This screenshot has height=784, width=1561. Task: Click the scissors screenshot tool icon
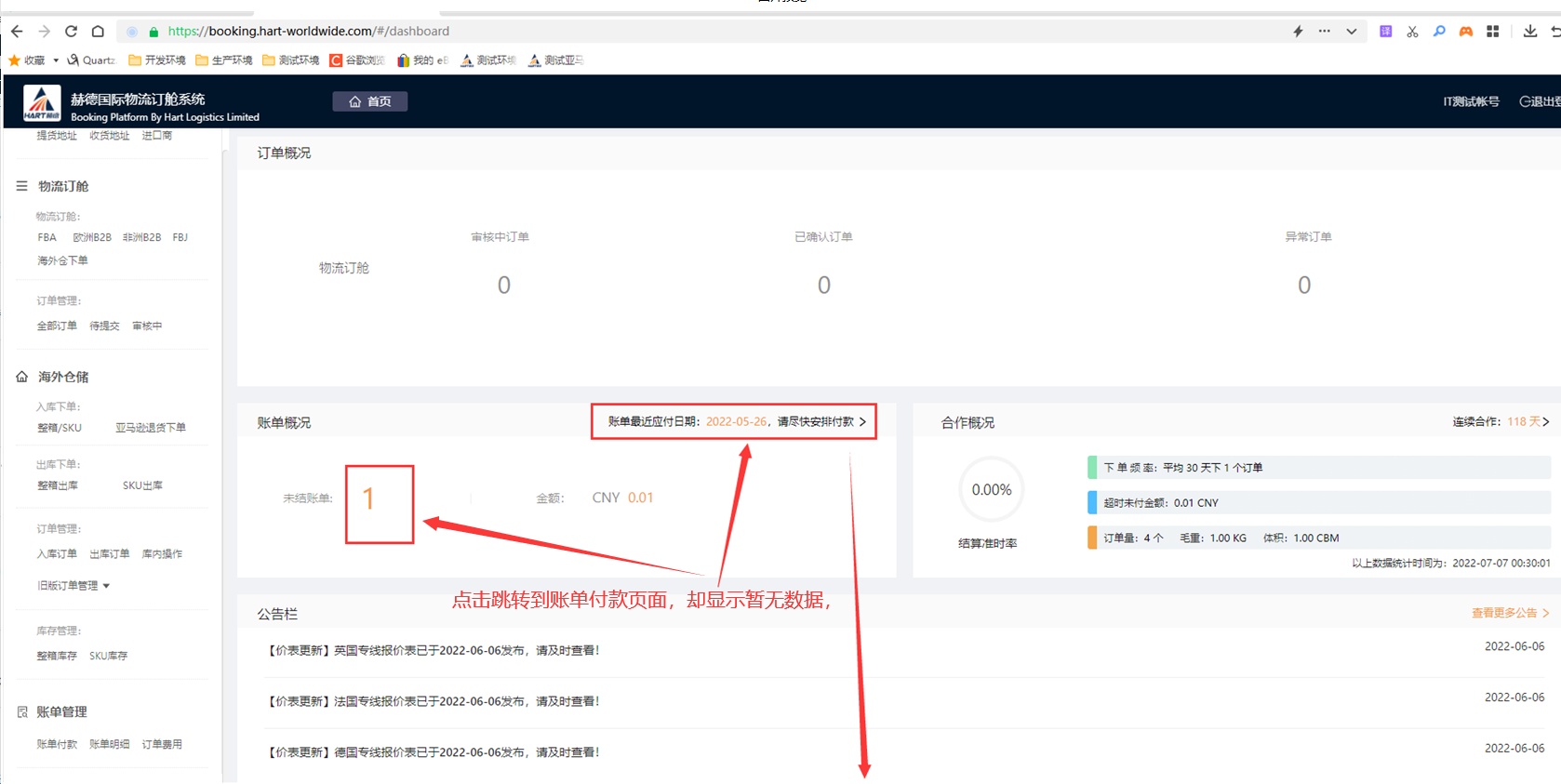coord(1412,32)
